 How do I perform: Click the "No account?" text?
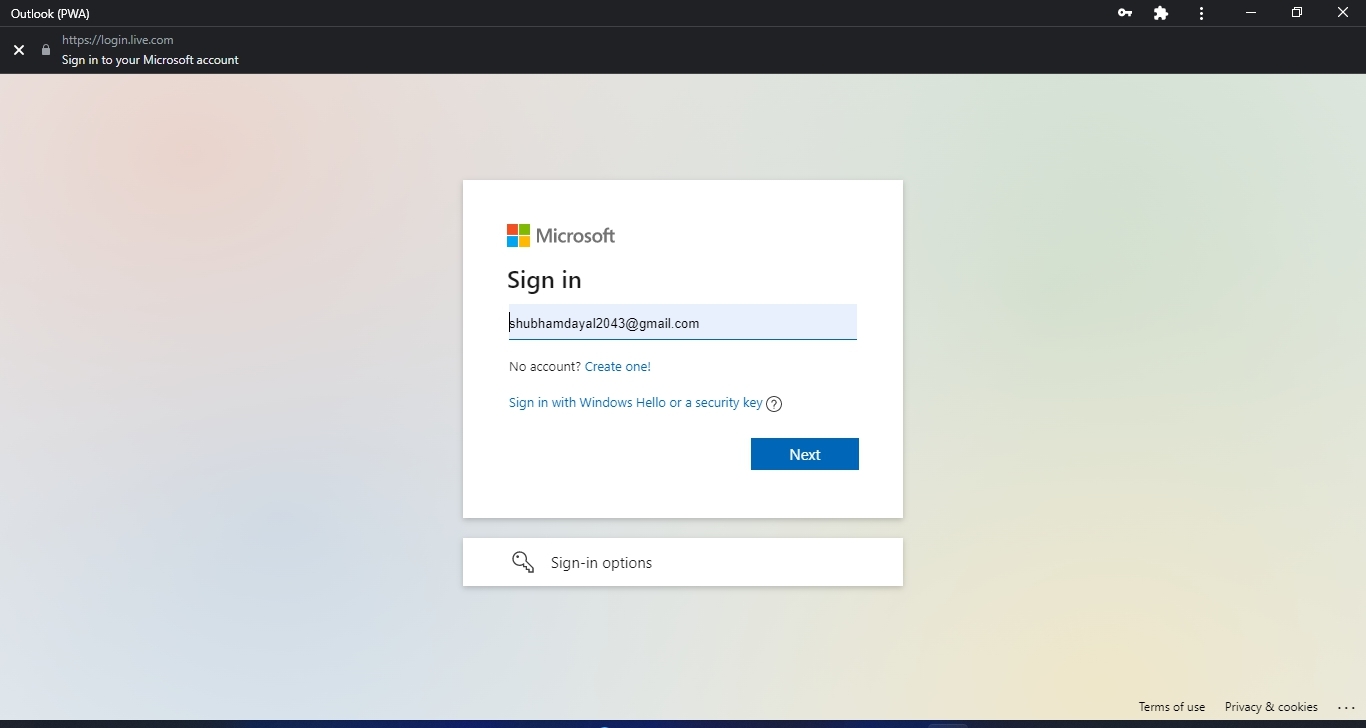545,367
